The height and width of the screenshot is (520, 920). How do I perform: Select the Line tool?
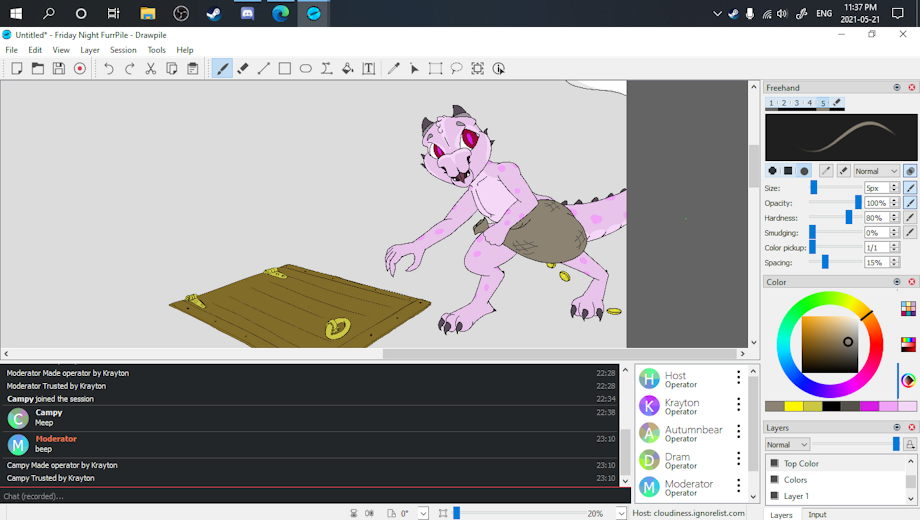pyautogui.click(x=264, y=69)
